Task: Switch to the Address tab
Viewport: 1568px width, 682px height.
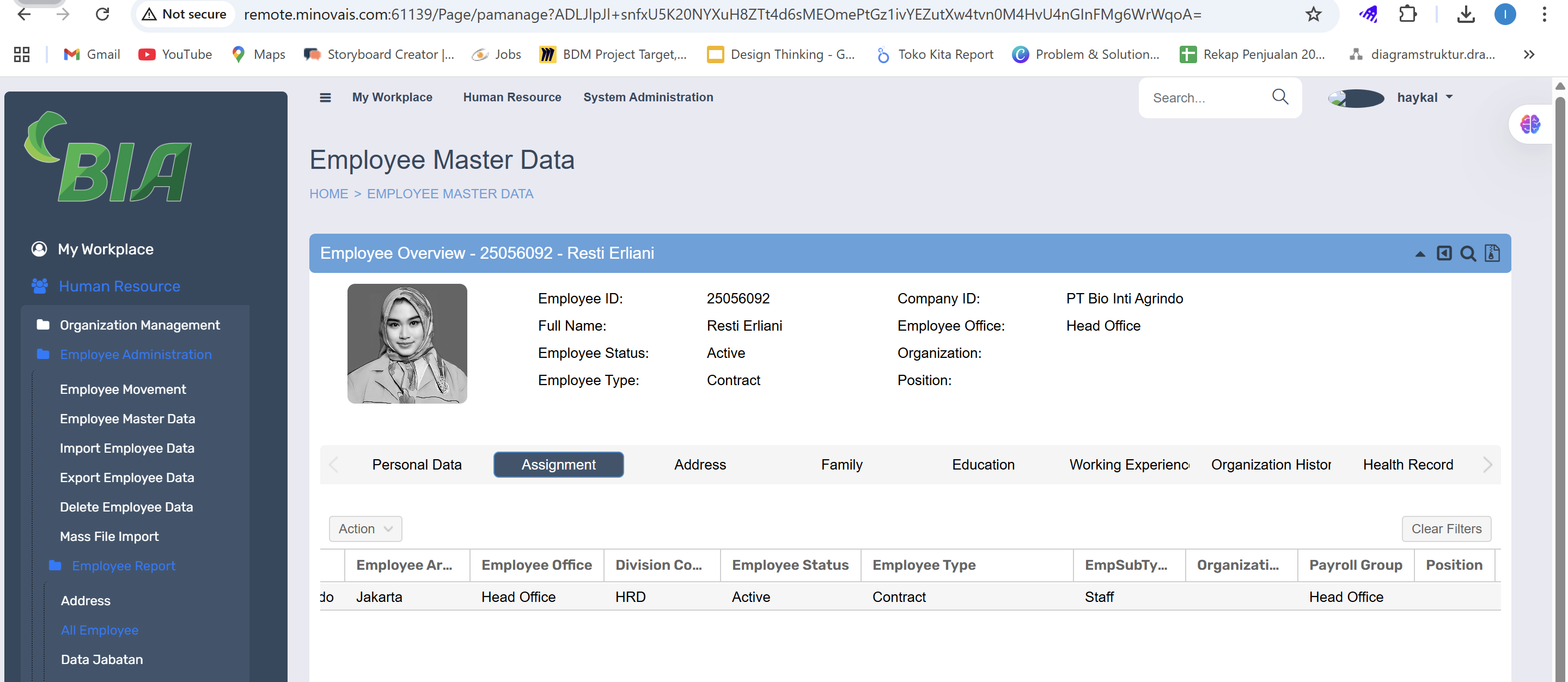Action: coord(700,465)
